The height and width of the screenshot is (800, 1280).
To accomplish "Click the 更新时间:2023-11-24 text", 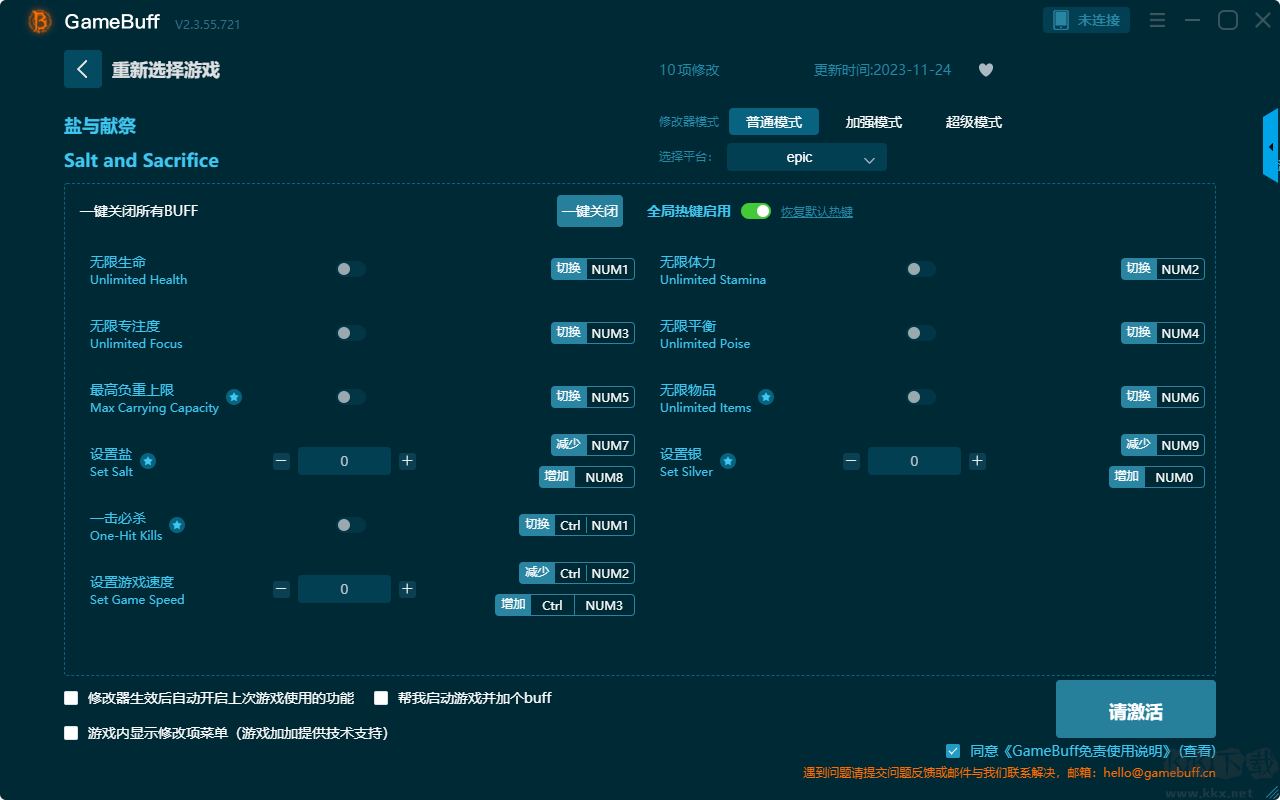I will (x=883, y=70).
